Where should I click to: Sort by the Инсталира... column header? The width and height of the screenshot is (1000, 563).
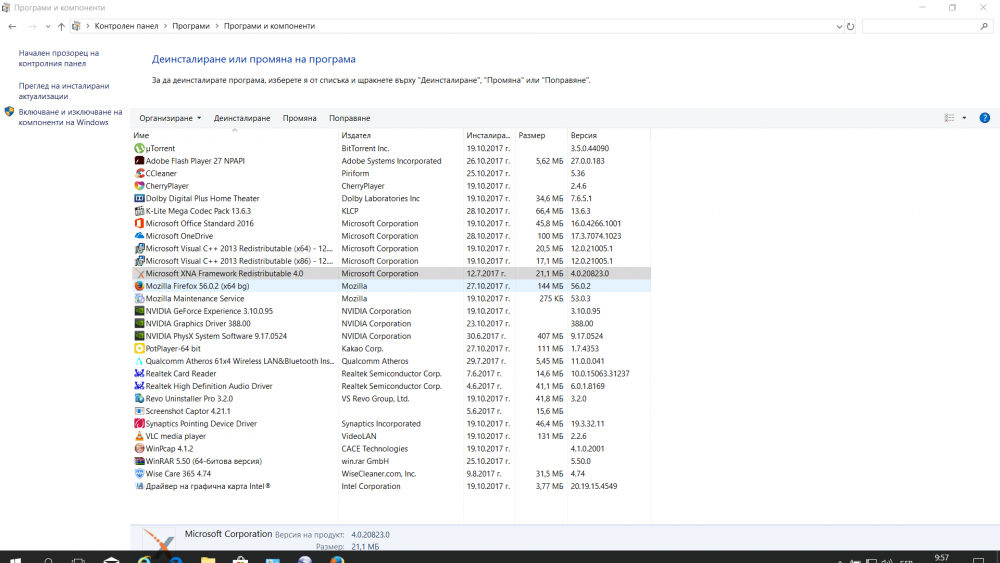489,135
